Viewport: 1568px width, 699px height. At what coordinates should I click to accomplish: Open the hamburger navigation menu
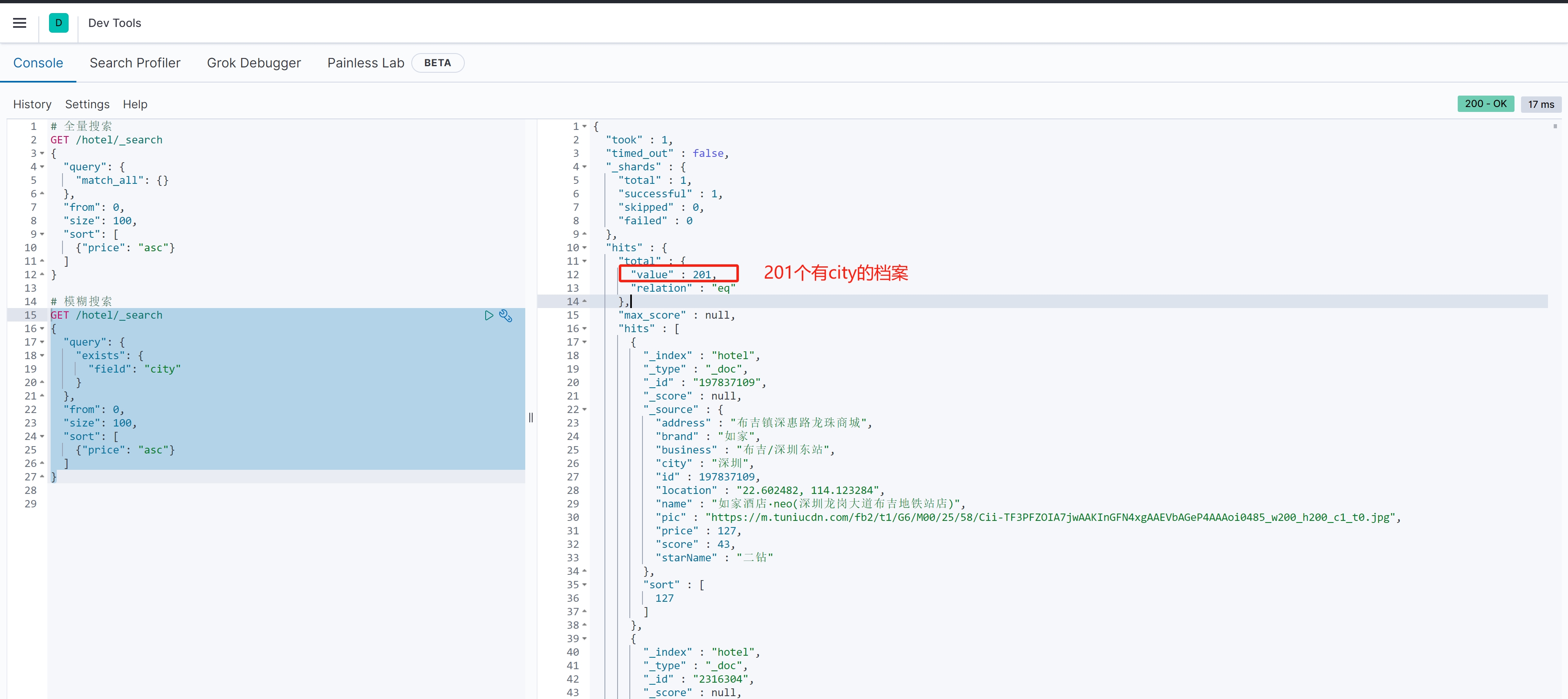[20, 23]
